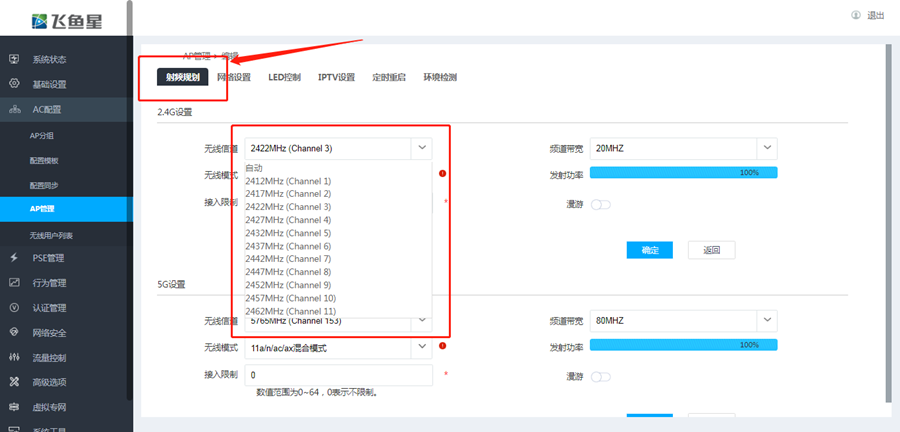Image resolution: width=900 pixels, height=432 pixels.
Task: Expand the 2.4G 频道带宽 20MHZ dropdown
Action: click(x=684, y=148)
